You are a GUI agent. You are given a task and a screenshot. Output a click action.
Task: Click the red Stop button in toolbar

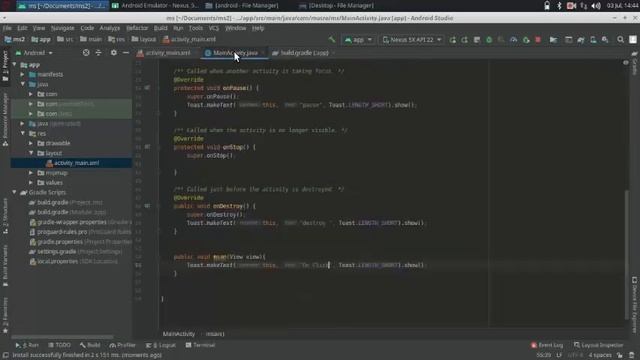[x=538, y=40]
